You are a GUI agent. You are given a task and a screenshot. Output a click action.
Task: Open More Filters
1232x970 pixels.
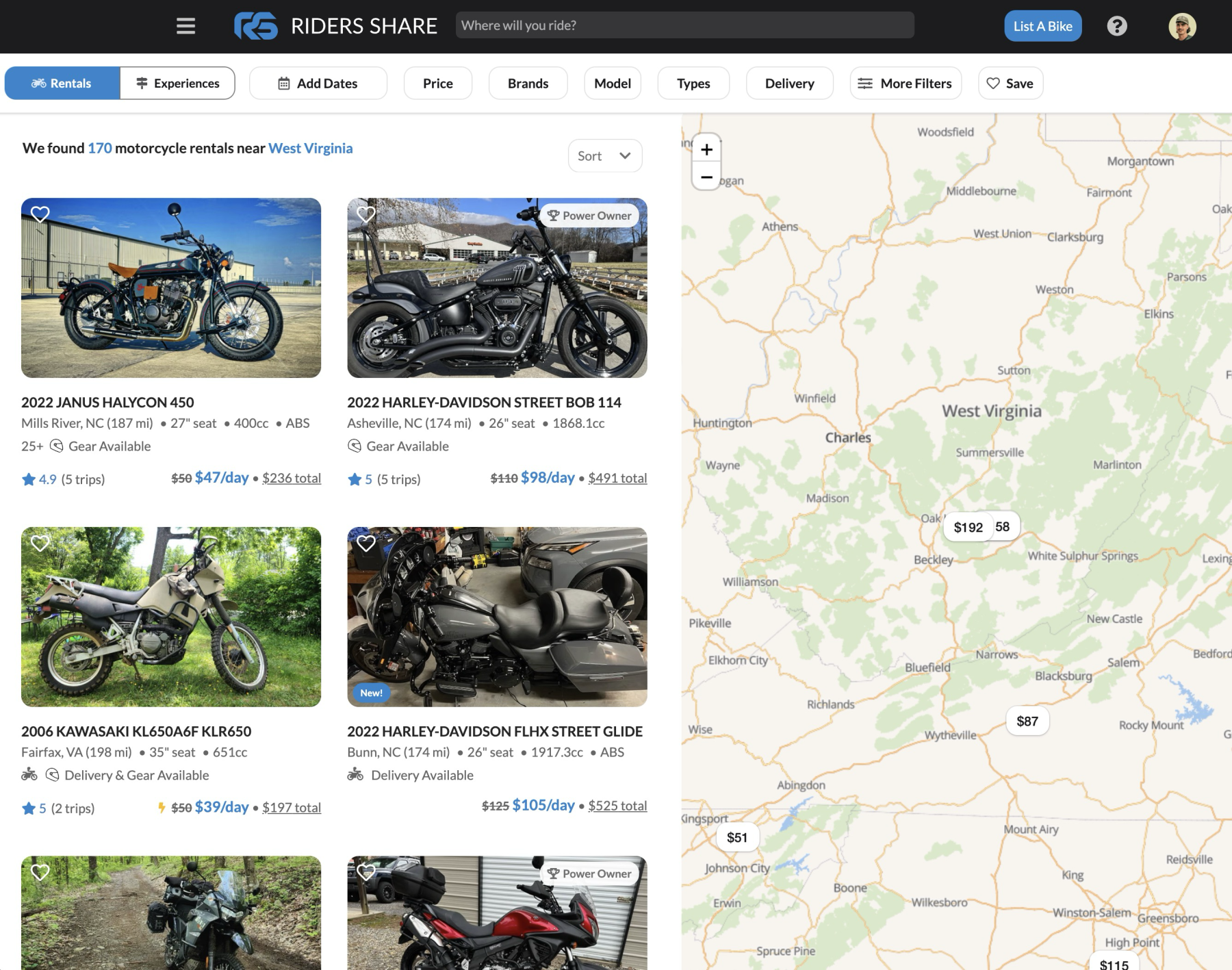point(906,83)
